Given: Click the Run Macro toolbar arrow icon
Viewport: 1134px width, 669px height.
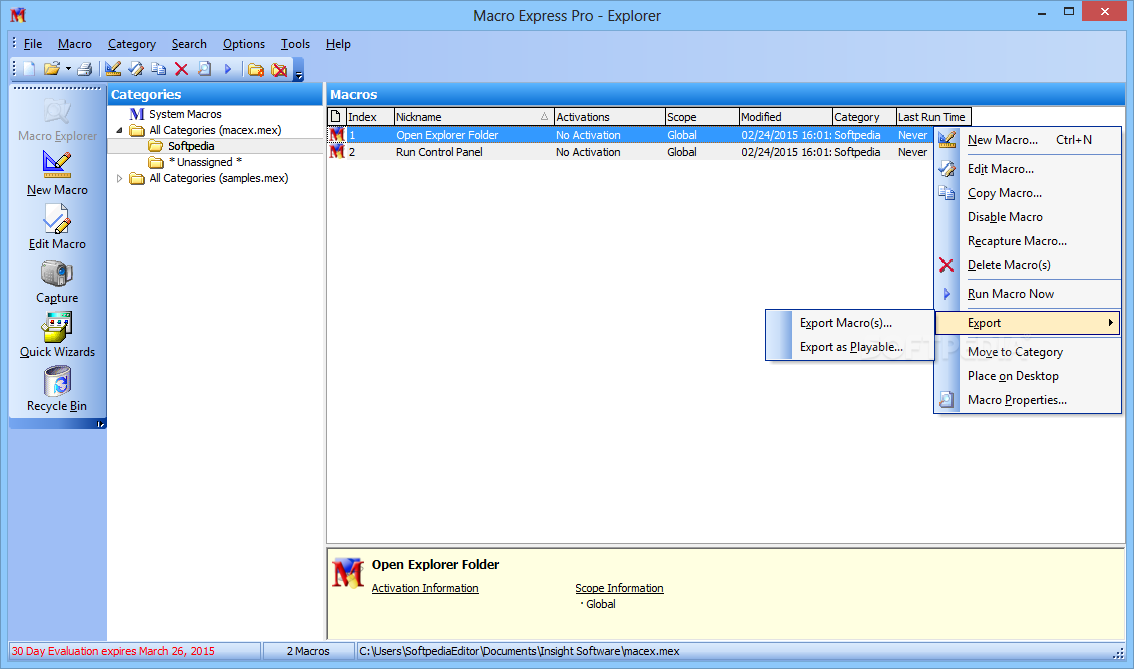Looking at the screenshot, I should coord(228,69).
